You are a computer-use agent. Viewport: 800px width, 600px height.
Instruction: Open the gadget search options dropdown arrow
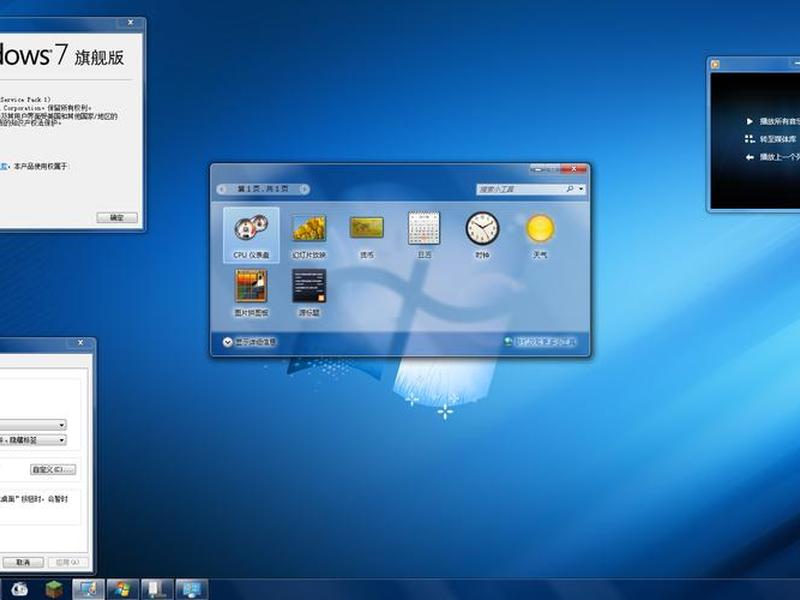pyautogui.click(x=581, y=189)
